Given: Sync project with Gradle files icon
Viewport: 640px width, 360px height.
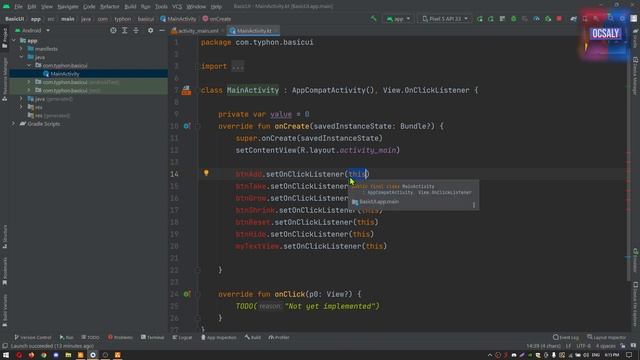Looking at the screenshot, I should (x=573, y=19).
